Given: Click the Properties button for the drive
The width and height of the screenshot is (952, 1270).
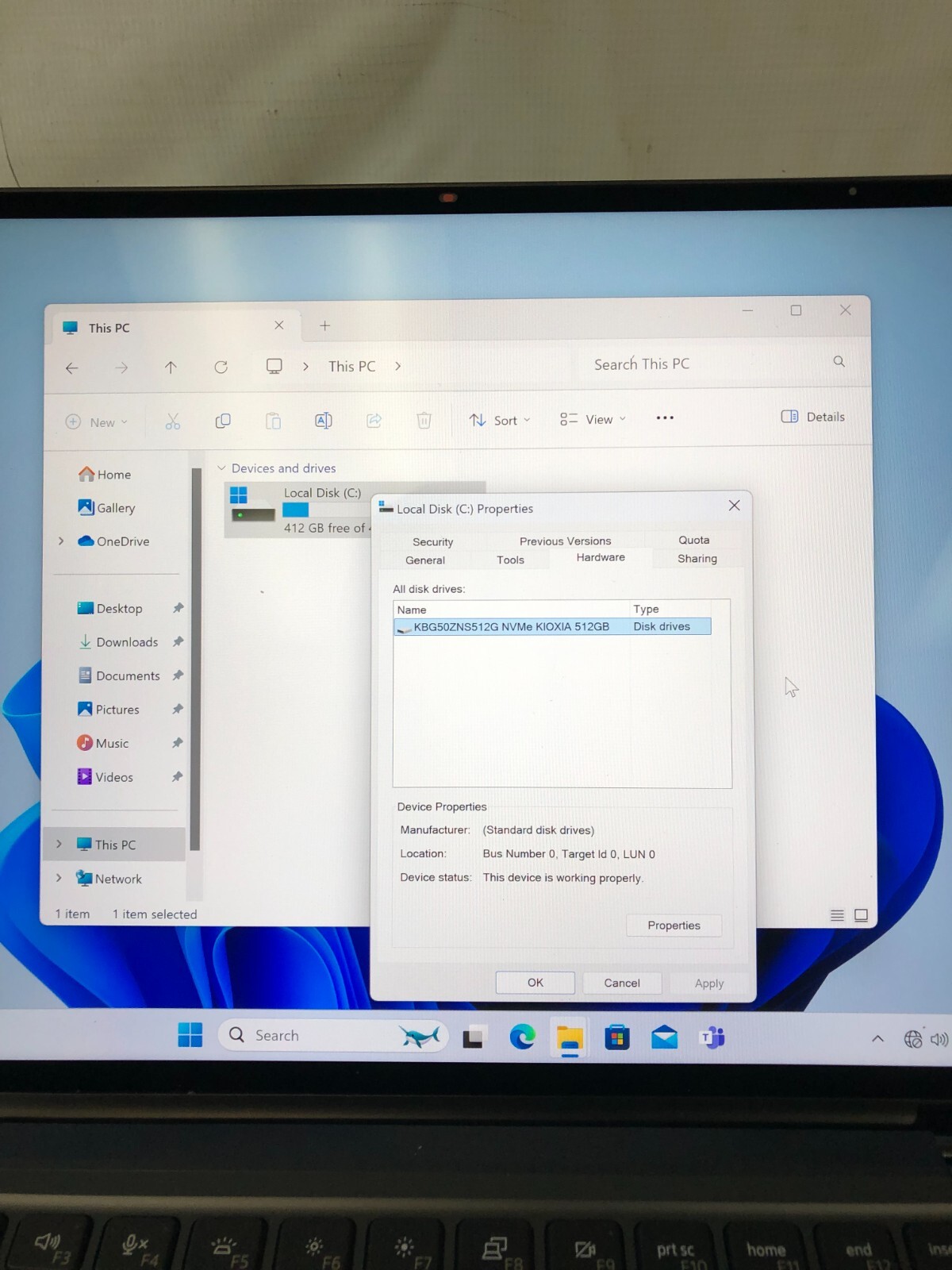Looking at the screenshot, I should [674, 926].
